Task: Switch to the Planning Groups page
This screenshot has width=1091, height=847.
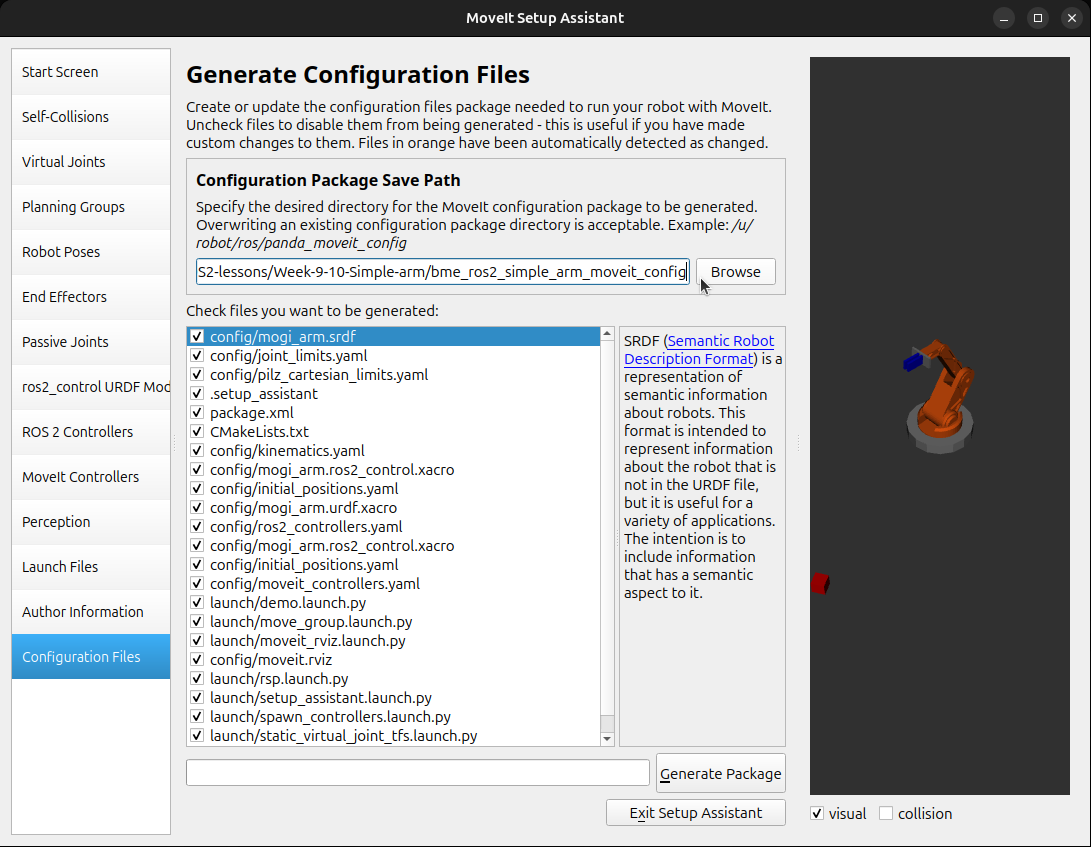Action: [91, 207]
